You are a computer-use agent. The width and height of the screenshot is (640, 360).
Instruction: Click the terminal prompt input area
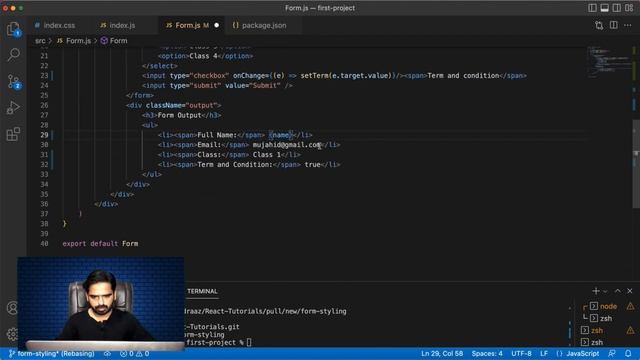[x=249, y=342]
